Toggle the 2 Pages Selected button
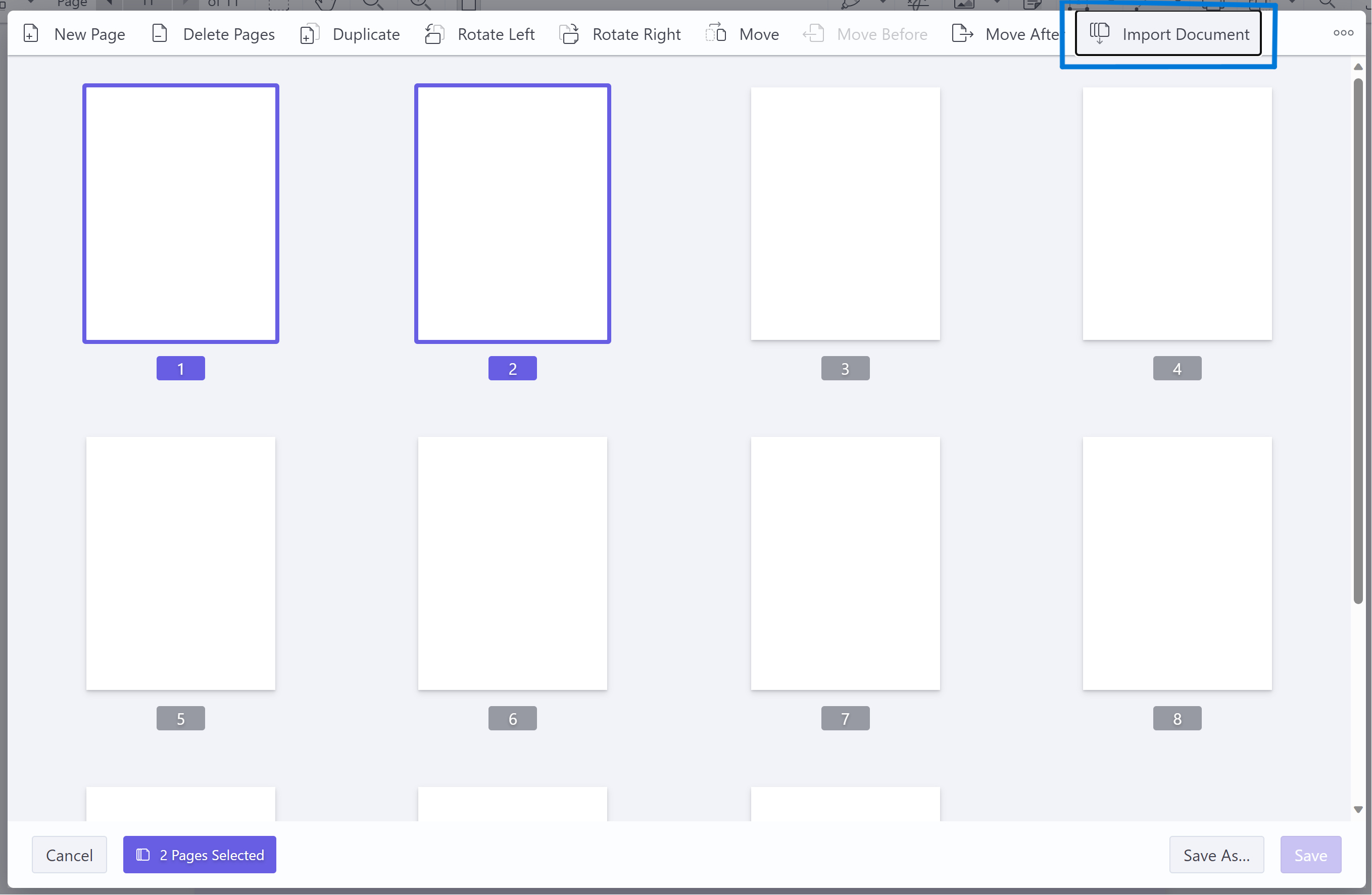 [x=200, y=855]
